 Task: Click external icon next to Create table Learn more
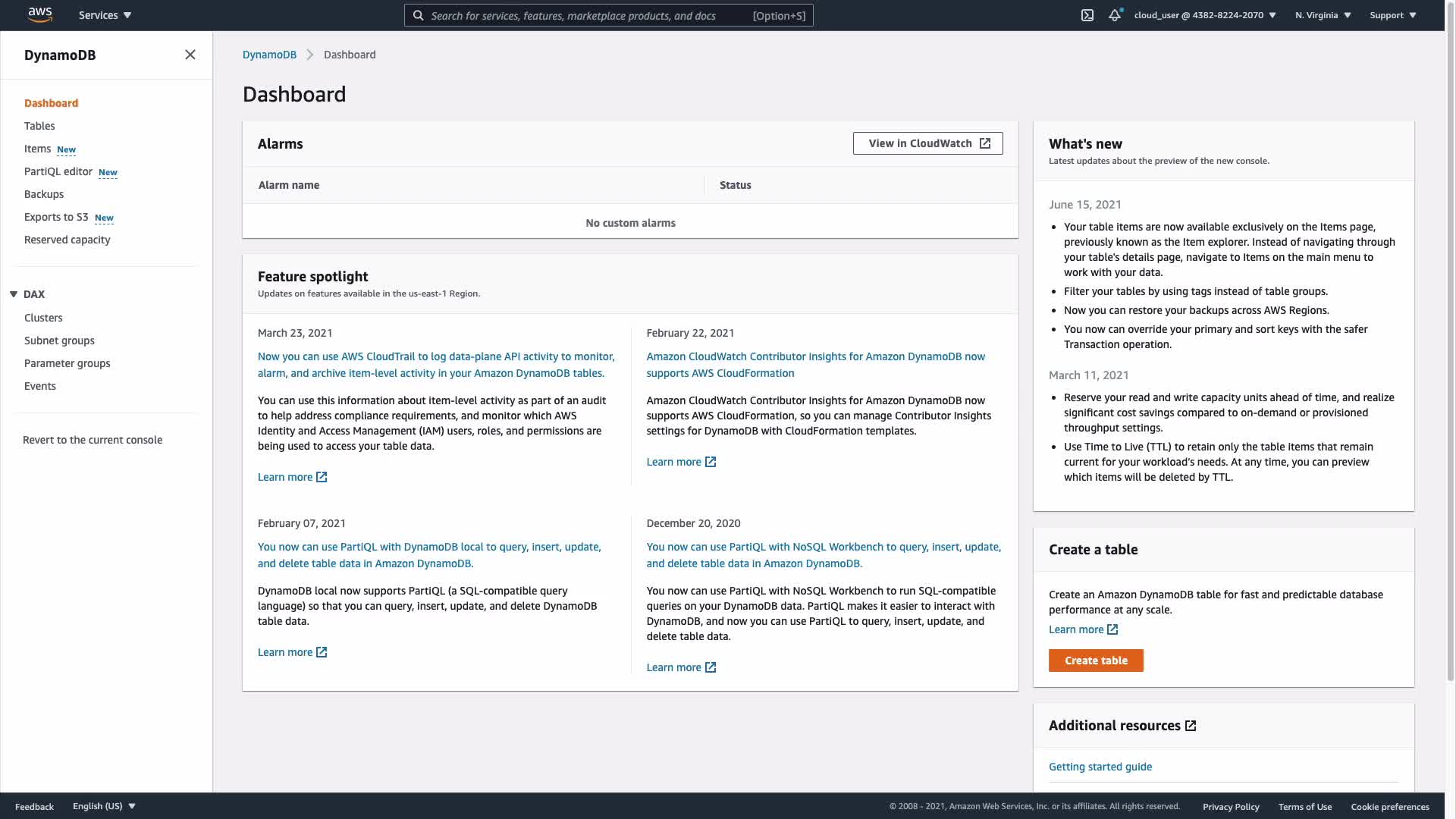click(1112, 629)
